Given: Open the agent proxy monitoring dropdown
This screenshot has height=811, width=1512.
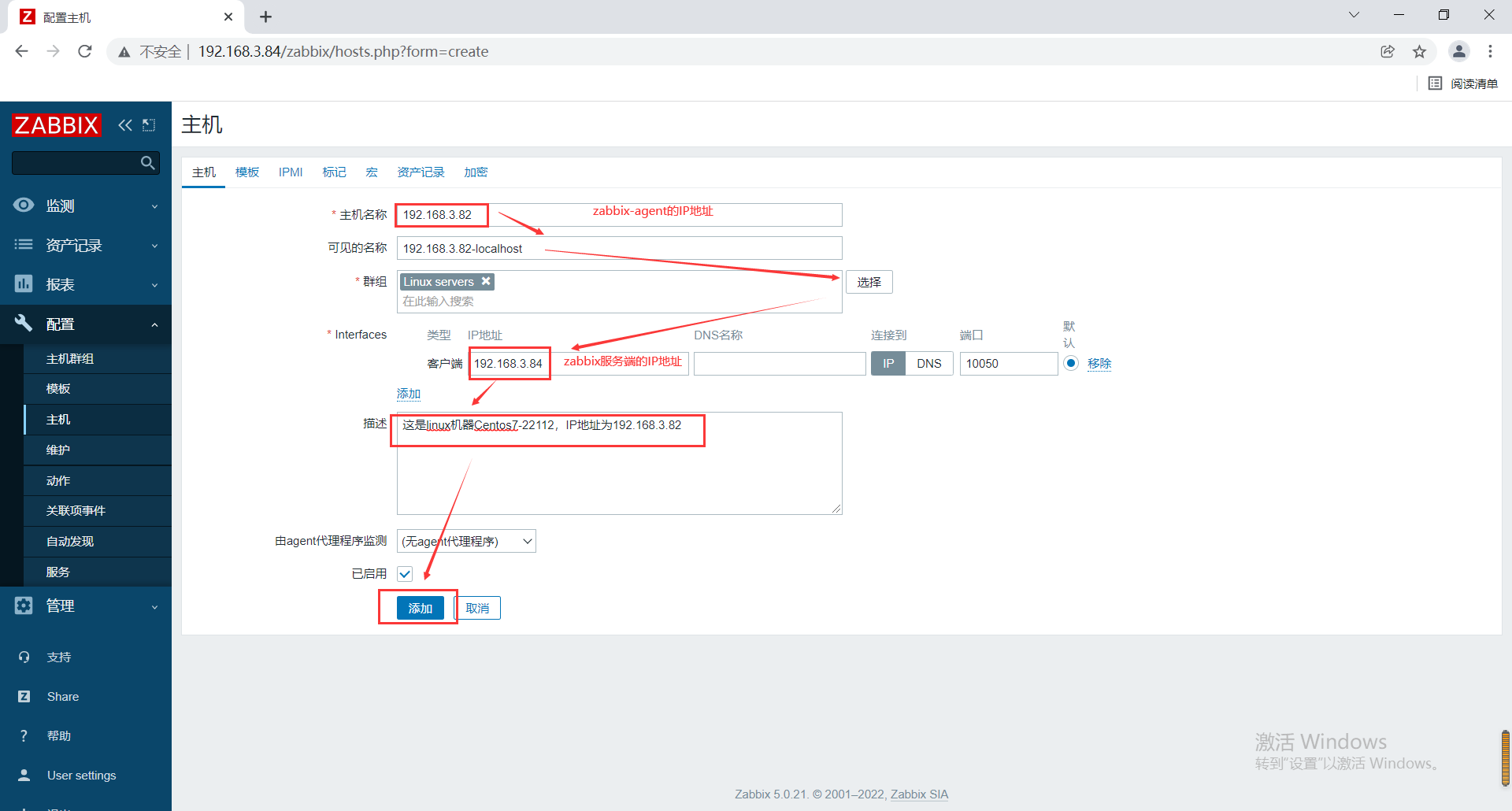Looking at the screenshot, I should click(466, 541).
